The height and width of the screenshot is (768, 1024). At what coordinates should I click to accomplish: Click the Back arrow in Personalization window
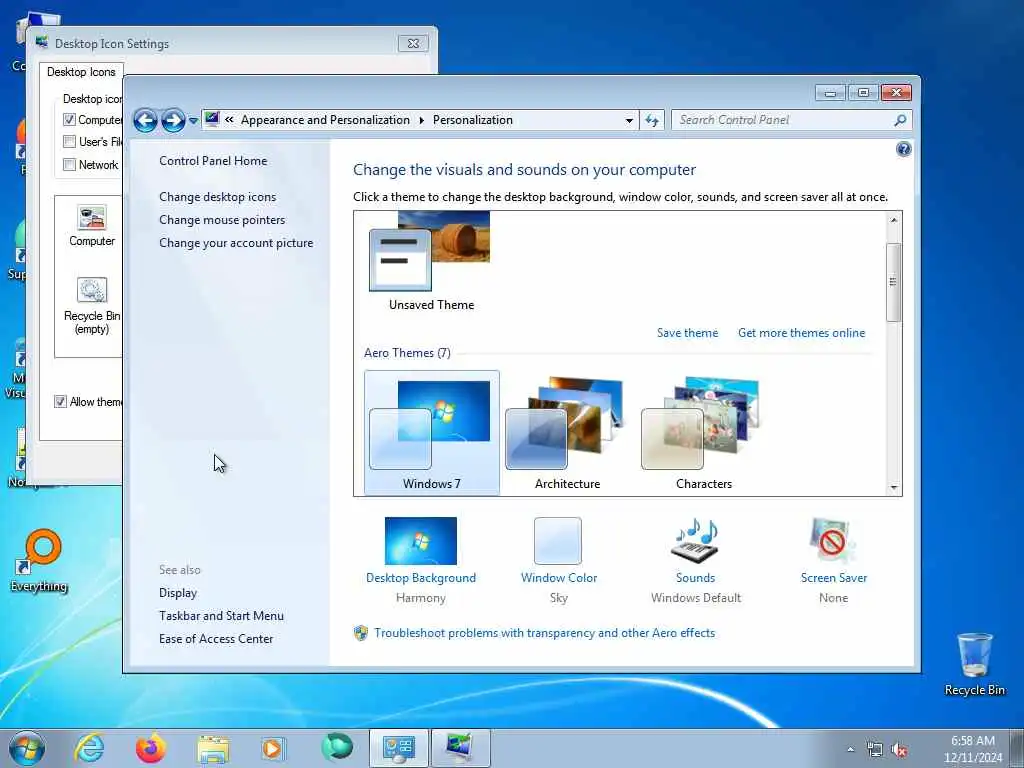tap(145, 121)
